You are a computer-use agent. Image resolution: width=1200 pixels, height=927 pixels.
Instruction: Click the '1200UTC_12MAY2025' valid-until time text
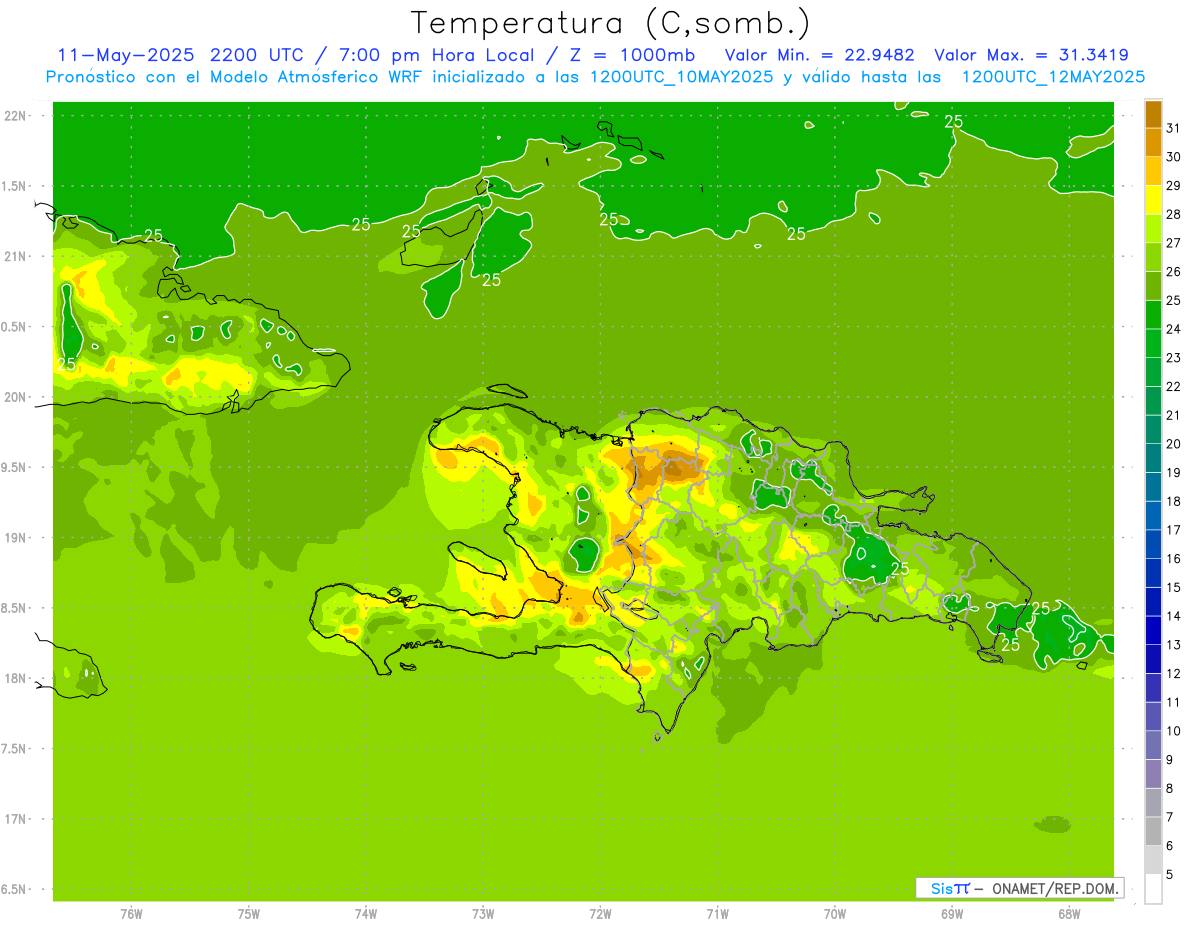(x=1053, y=76)
